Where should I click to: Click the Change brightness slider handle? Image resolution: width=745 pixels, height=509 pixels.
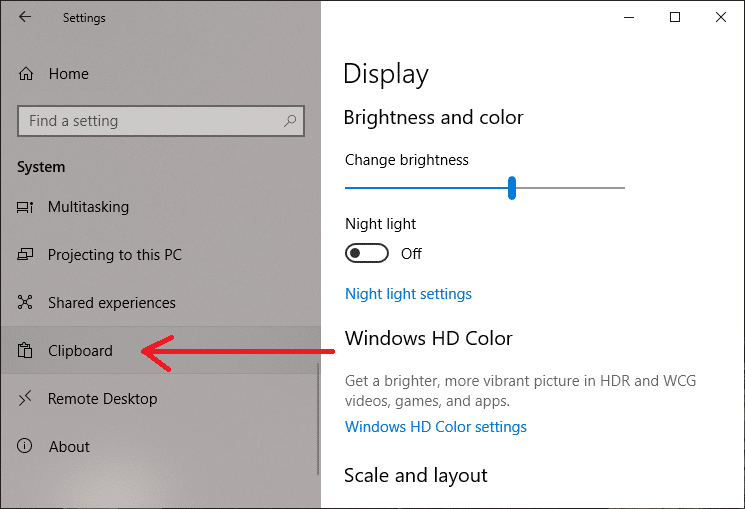pyautogui.click(x=512, y=187)
